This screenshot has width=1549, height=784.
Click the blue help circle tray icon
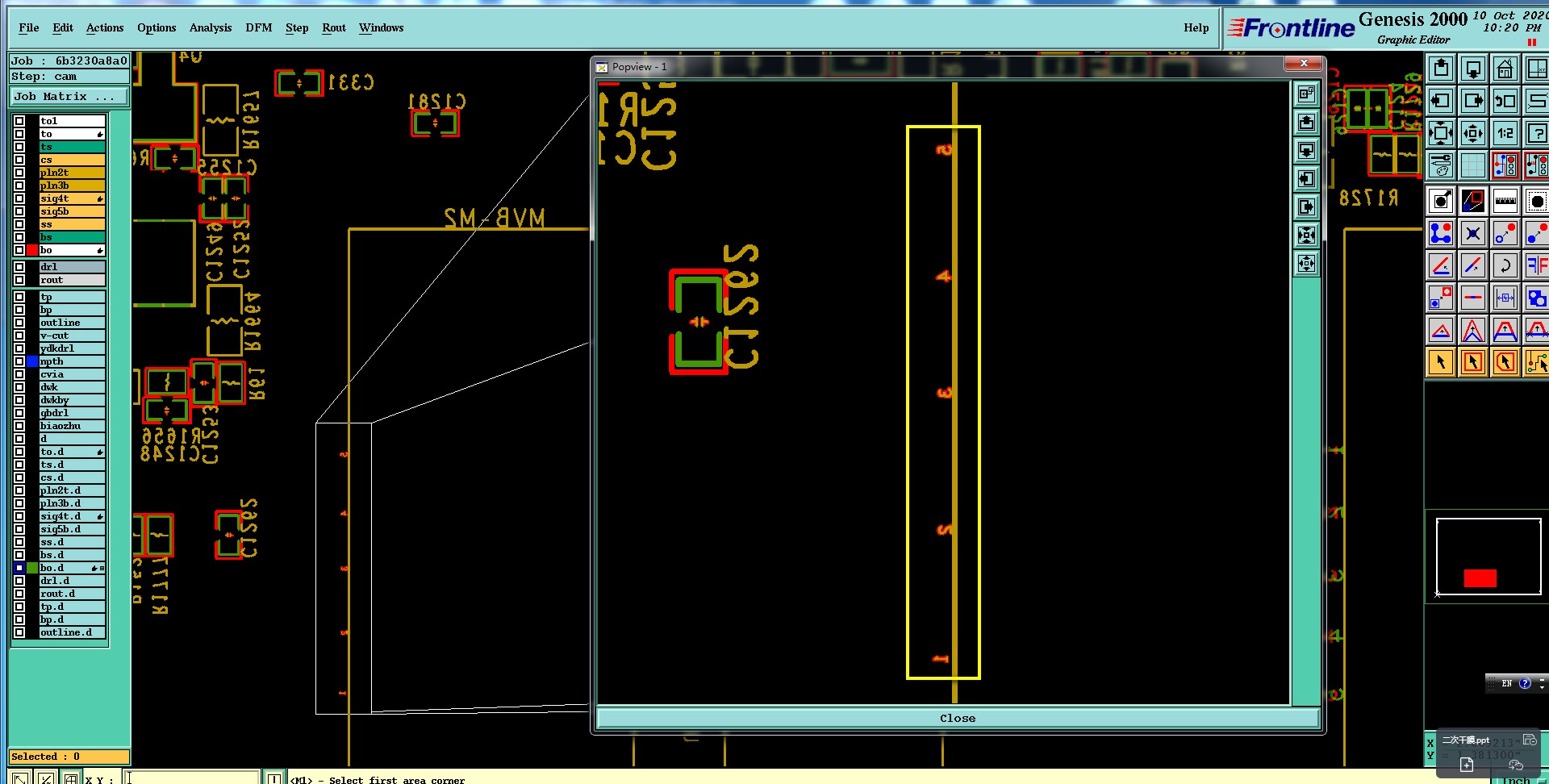pos(1525,683)
